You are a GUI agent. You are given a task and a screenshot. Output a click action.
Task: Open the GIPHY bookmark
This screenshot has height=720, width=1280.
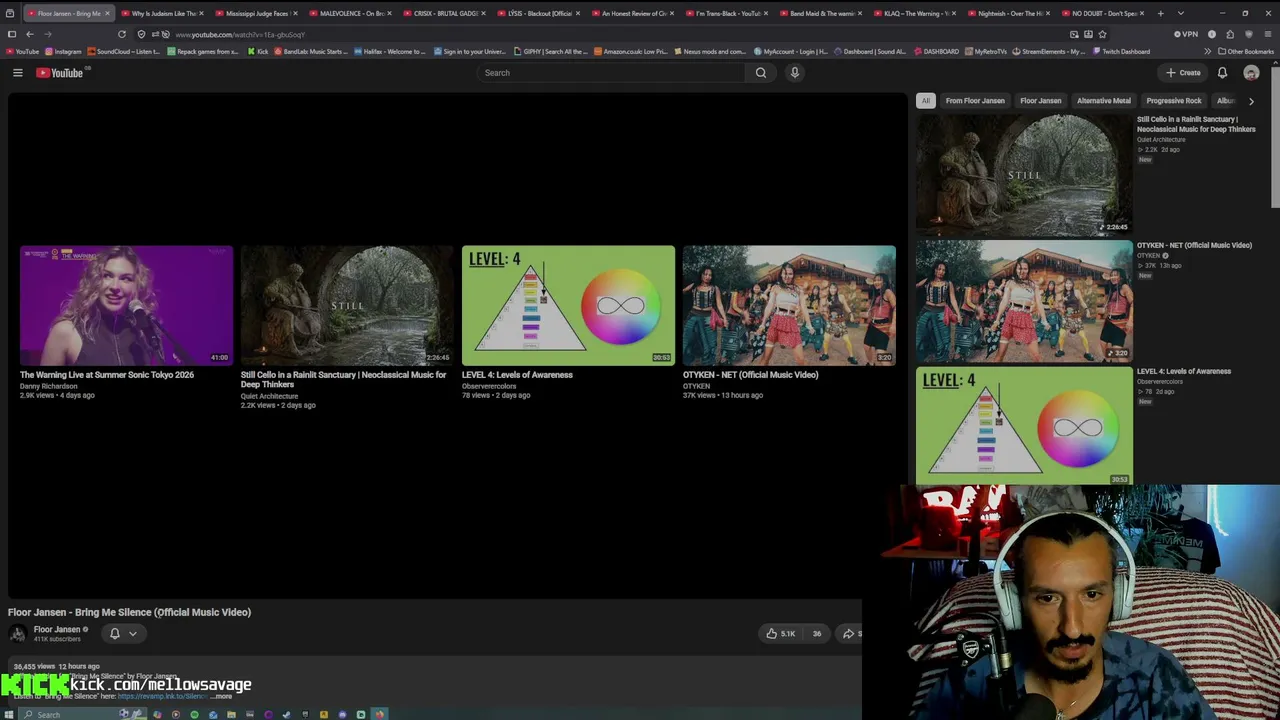click(551, 51)
